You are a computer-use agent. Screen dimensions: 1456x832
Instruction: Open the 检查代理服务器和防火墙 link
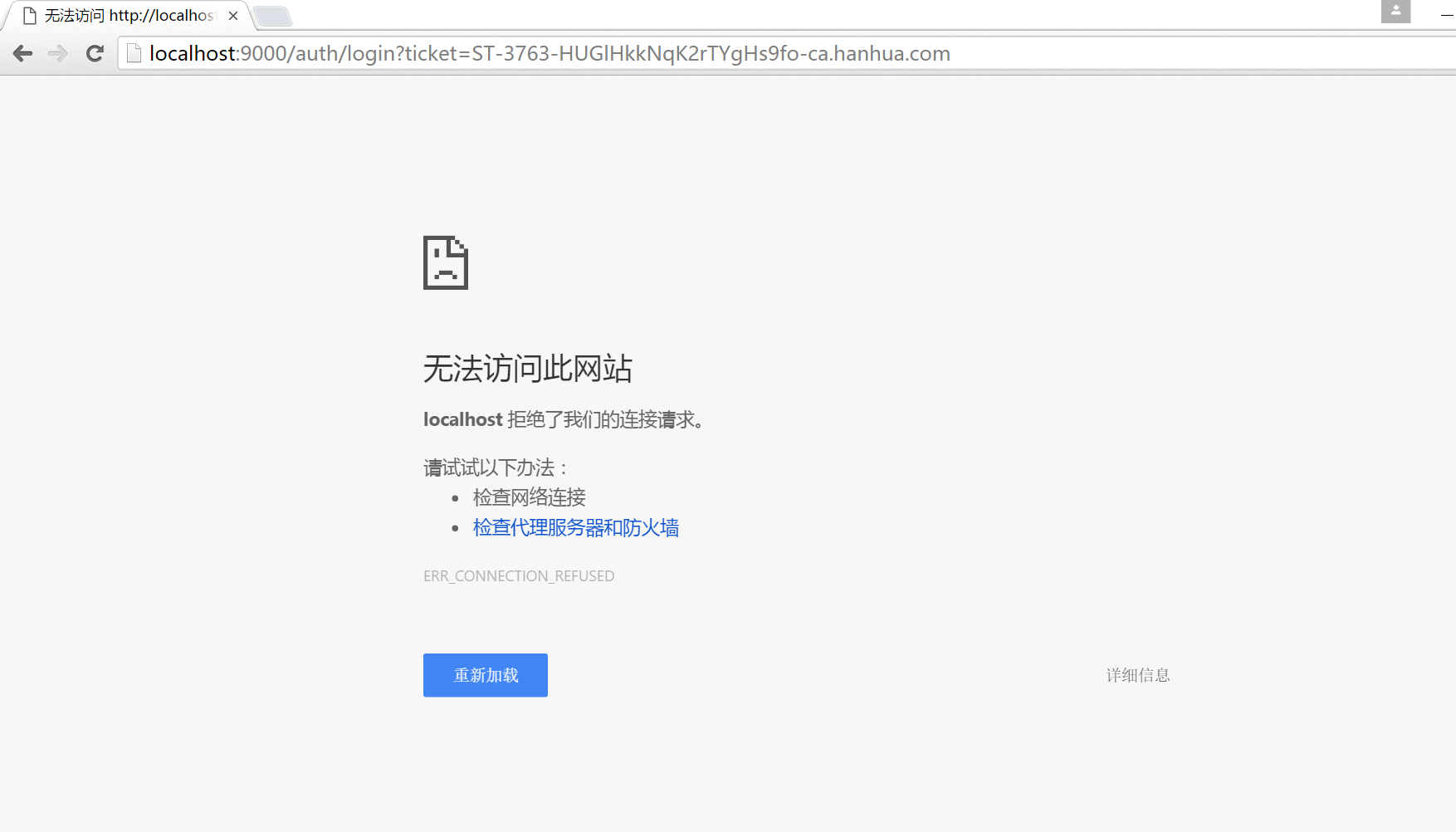click(x=575, y=527)
